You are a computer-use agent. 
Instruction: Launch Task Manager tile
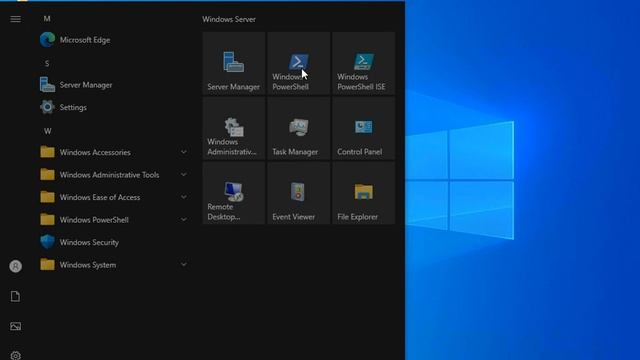299,128
